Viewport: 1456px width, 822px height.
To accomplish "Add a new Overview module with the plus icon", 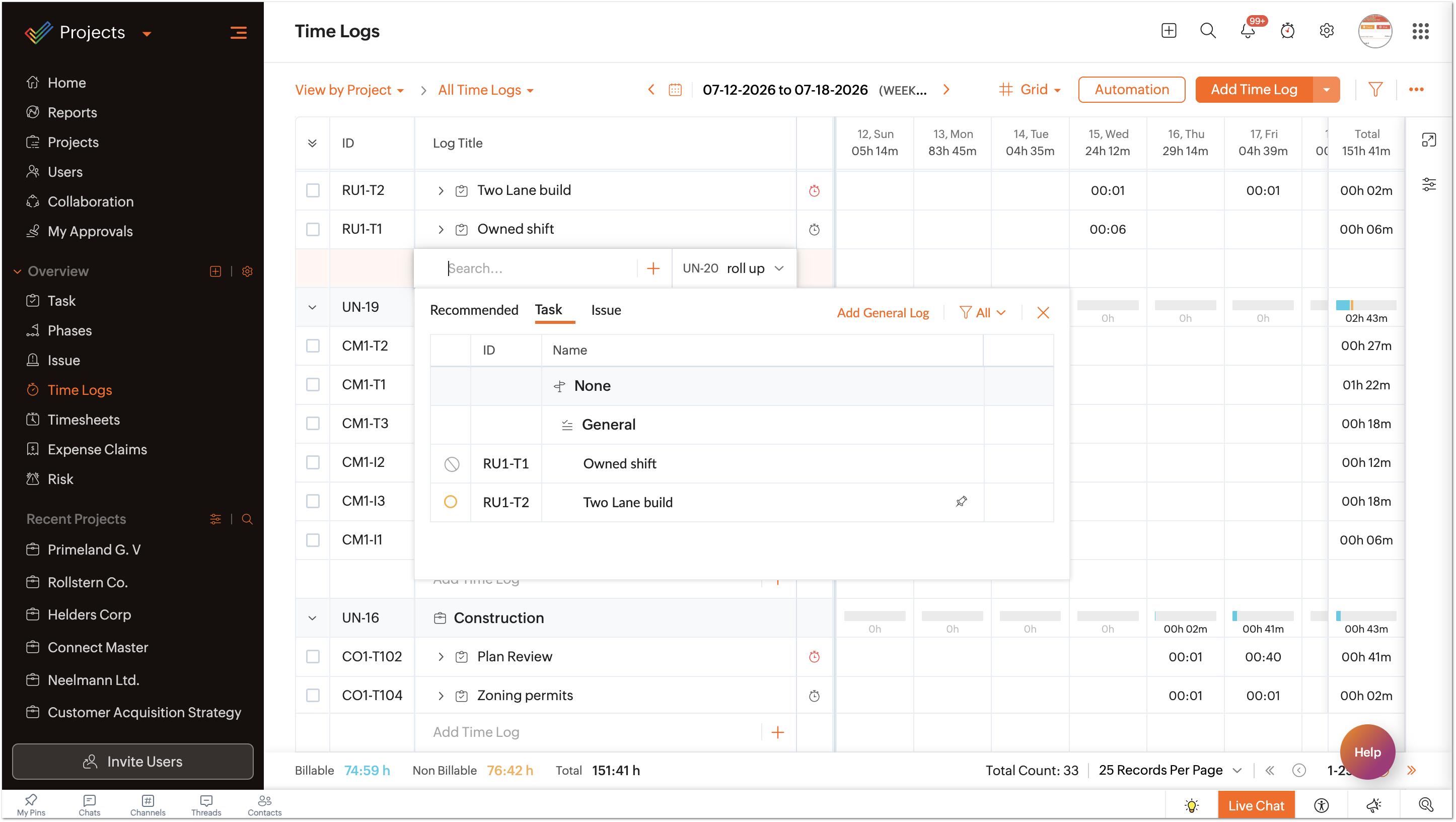I will [x=215, y=271].
